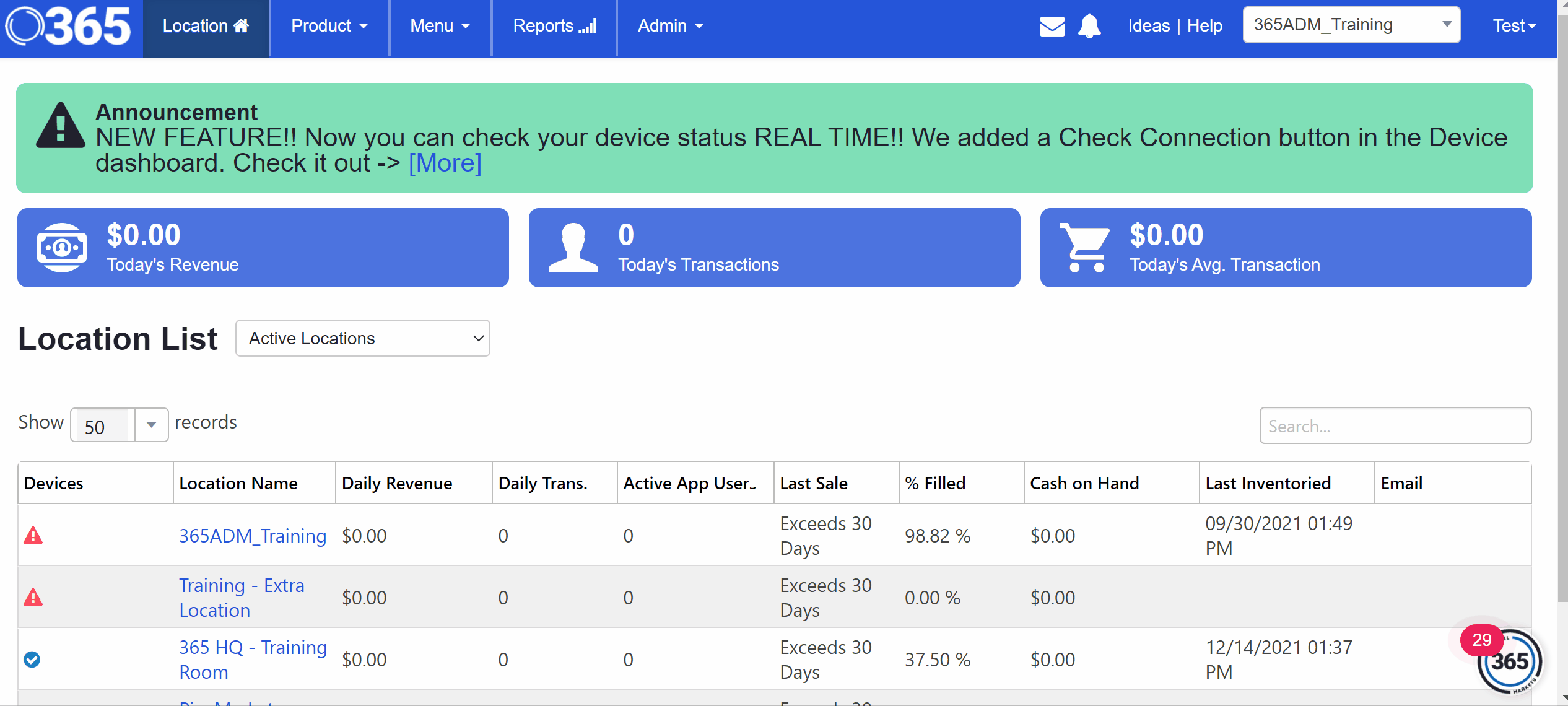Click the Location List heading
Viewport: 1568px width, 706px height.
118,339
